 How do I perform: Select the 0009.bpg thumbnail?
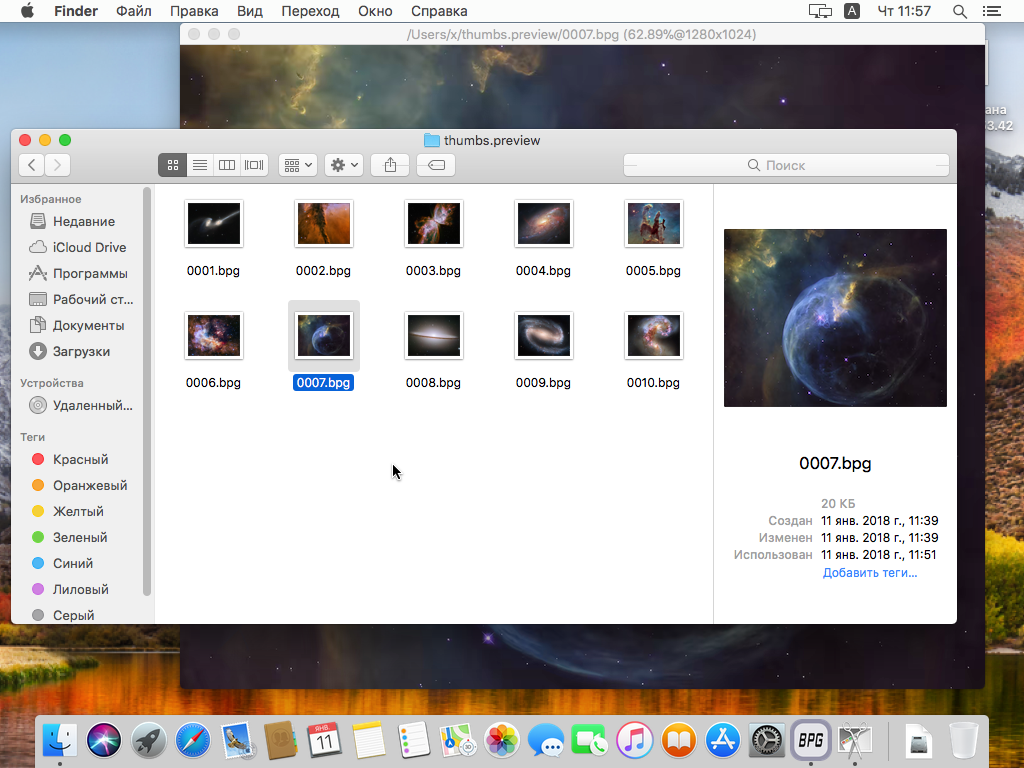pyautogui.click(x=543, y=335)
